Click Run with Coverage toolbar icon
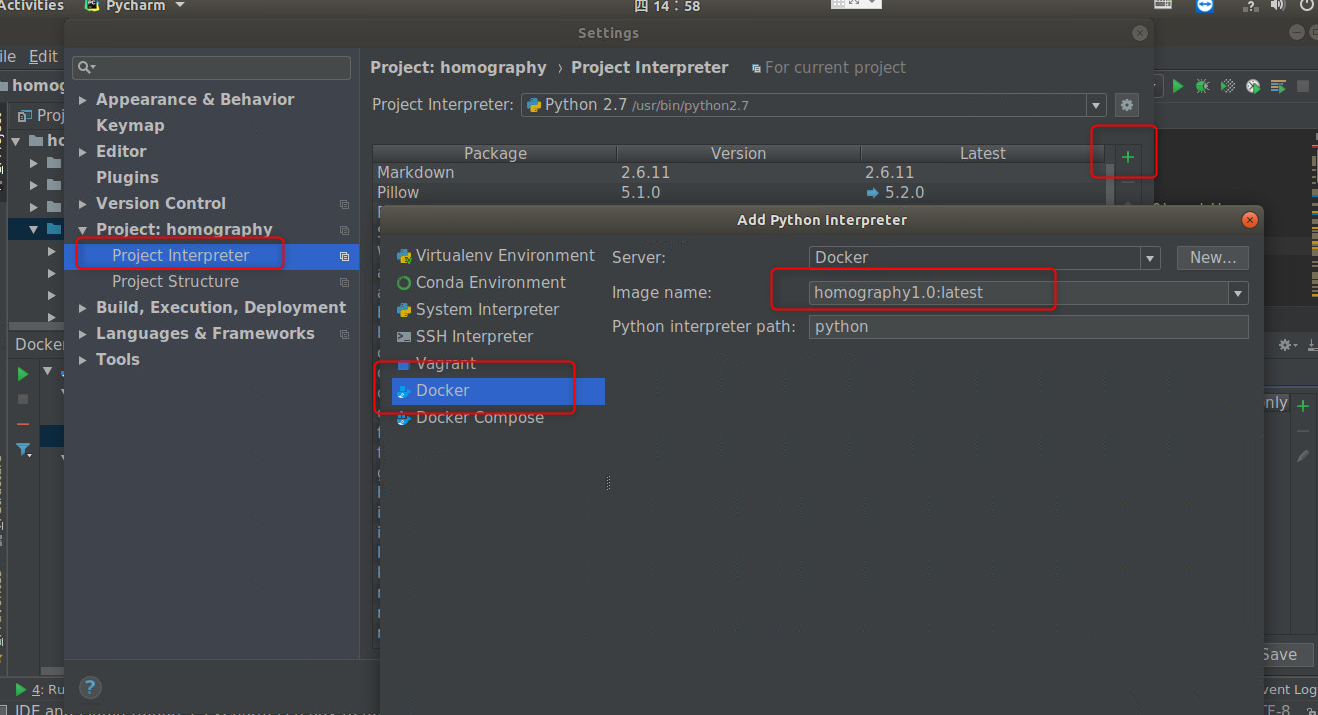Image resolution: width=1318 pixels, height=715 pixels. (x=1228, y=87)
